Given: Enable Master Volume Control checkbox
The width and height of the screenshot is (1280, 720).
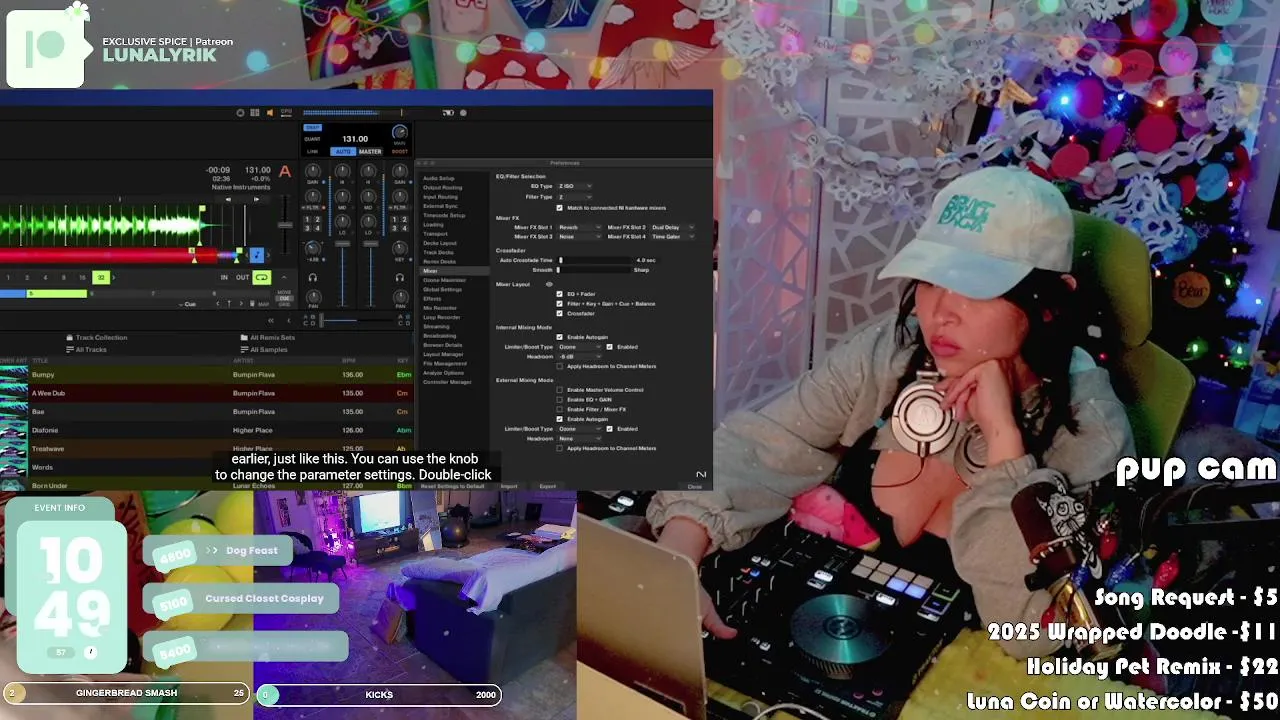Looking at the screenshot, I should [559, 390].
